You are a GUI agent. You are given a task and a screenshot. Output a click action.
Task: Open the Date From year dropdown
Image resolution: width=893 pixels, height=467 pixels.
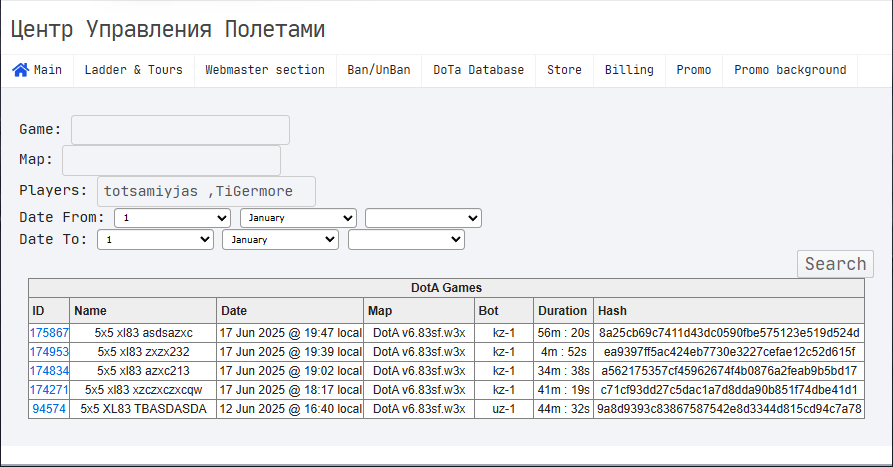pyautogui.click(x=423, y=218)
